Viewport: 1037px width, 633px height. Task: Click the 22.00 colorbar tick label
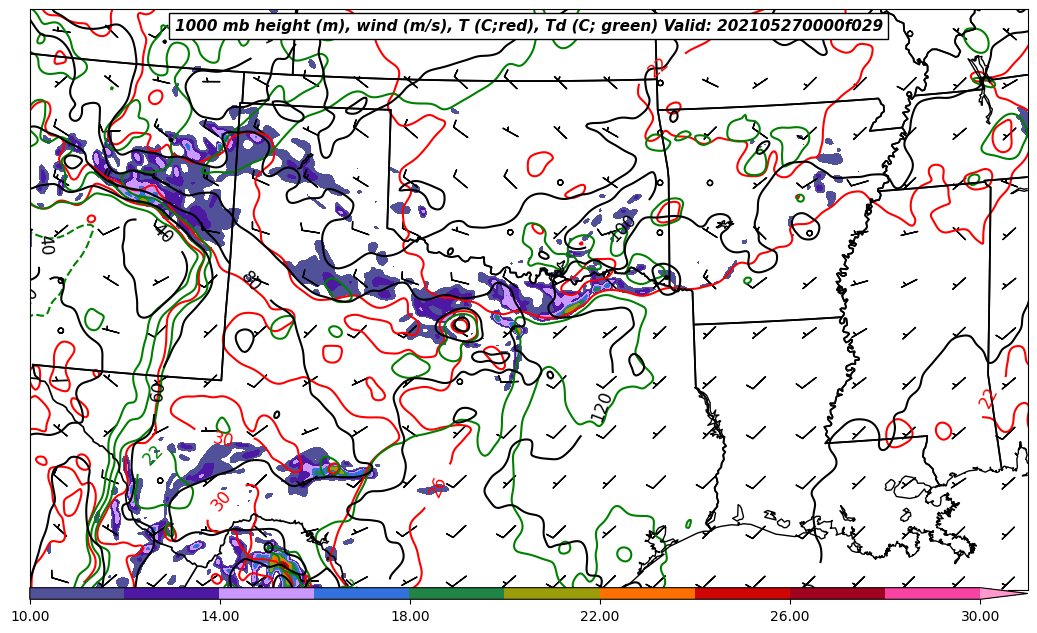point(600,616)
